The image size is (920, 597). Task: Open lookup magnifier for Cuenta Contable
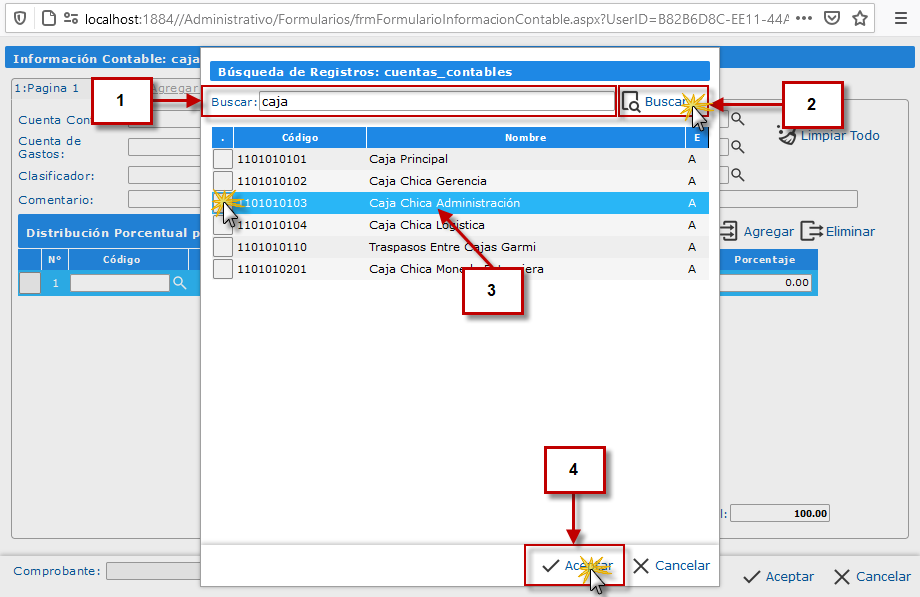click(738, 120)
